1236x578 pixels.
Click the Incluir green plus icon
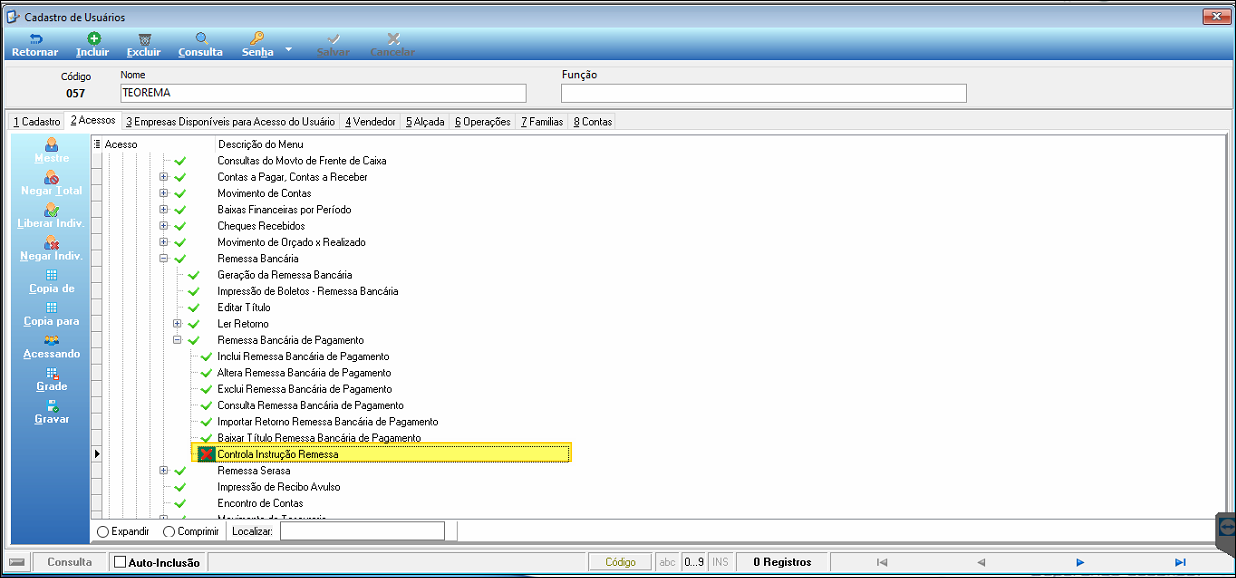[x=93, y=38]
